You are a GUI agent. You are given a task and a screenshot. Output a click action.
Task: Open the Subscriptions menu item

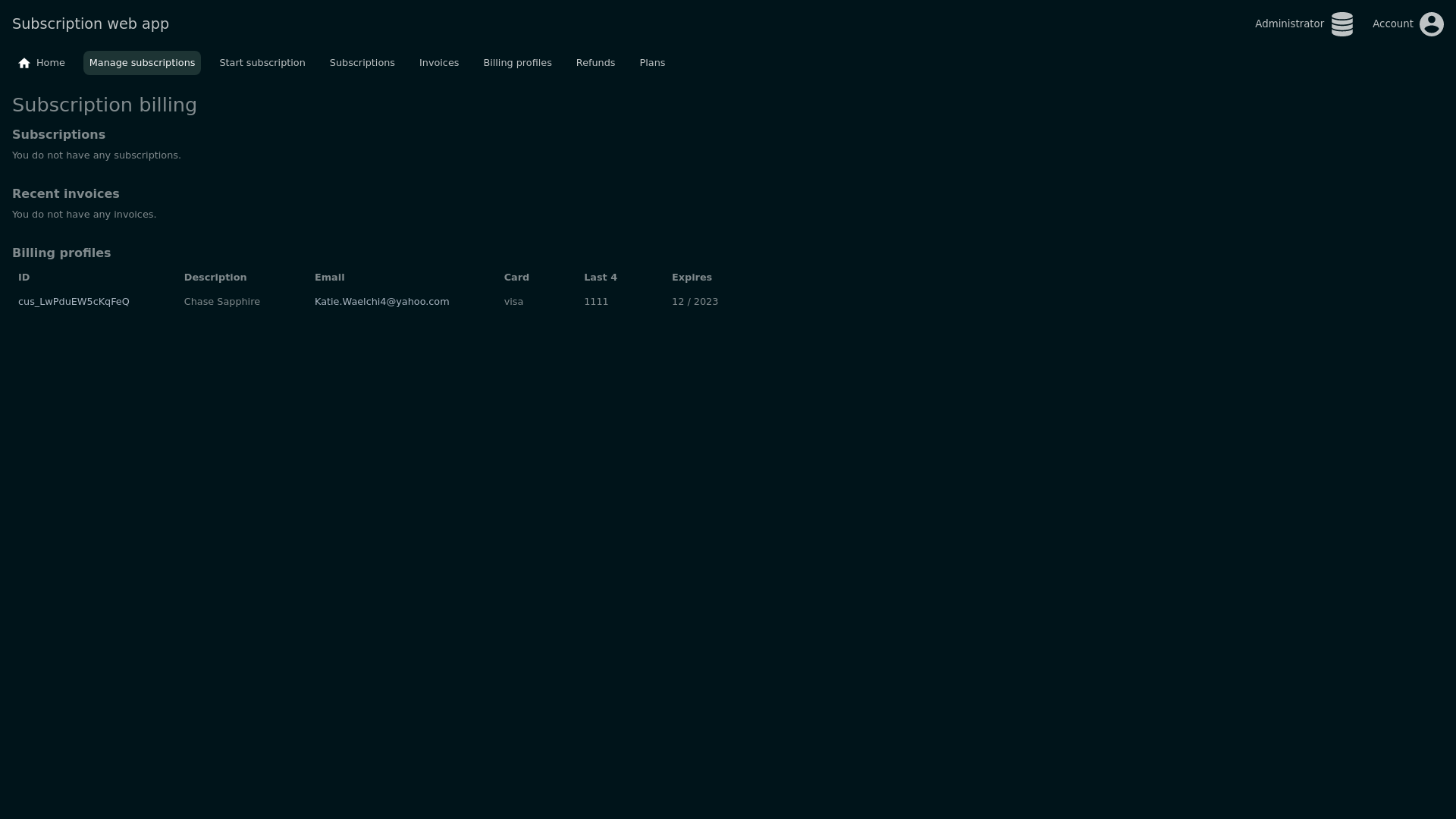(x=362, y=63)
